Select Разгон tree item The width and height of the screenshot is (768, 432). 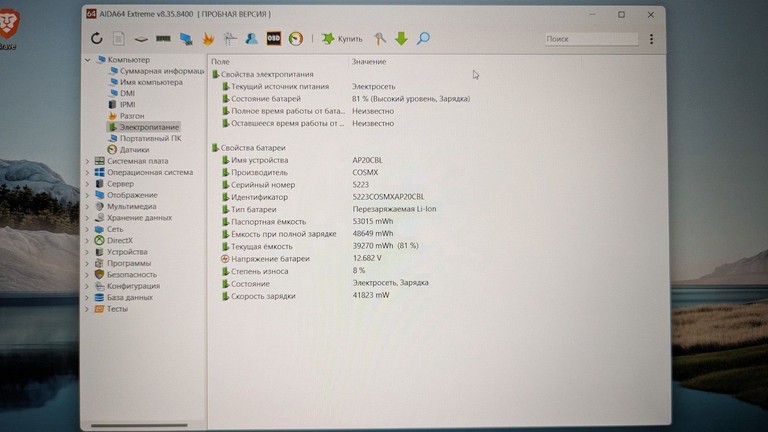coord(126,116)
